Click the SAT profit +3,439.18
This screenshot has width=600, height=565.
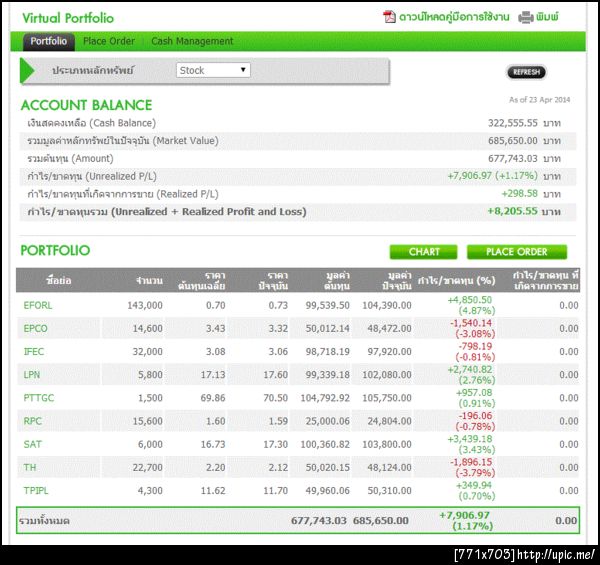470,439
